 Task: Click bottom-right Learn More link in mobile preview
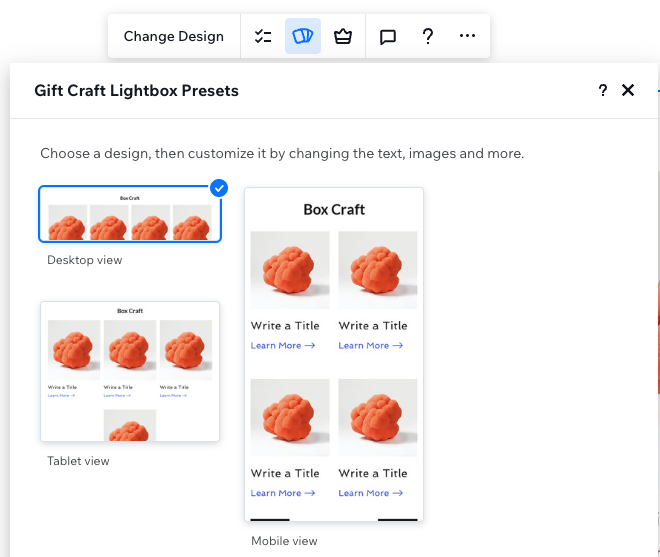pos(370,493)
